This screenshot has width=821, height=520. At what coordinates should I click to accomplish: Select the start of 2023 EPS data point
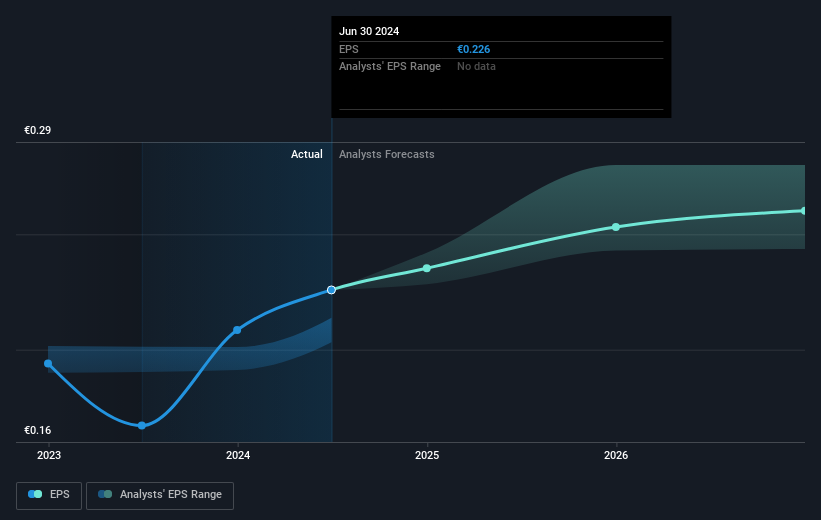pyautogui.click(x=48, y=363)
